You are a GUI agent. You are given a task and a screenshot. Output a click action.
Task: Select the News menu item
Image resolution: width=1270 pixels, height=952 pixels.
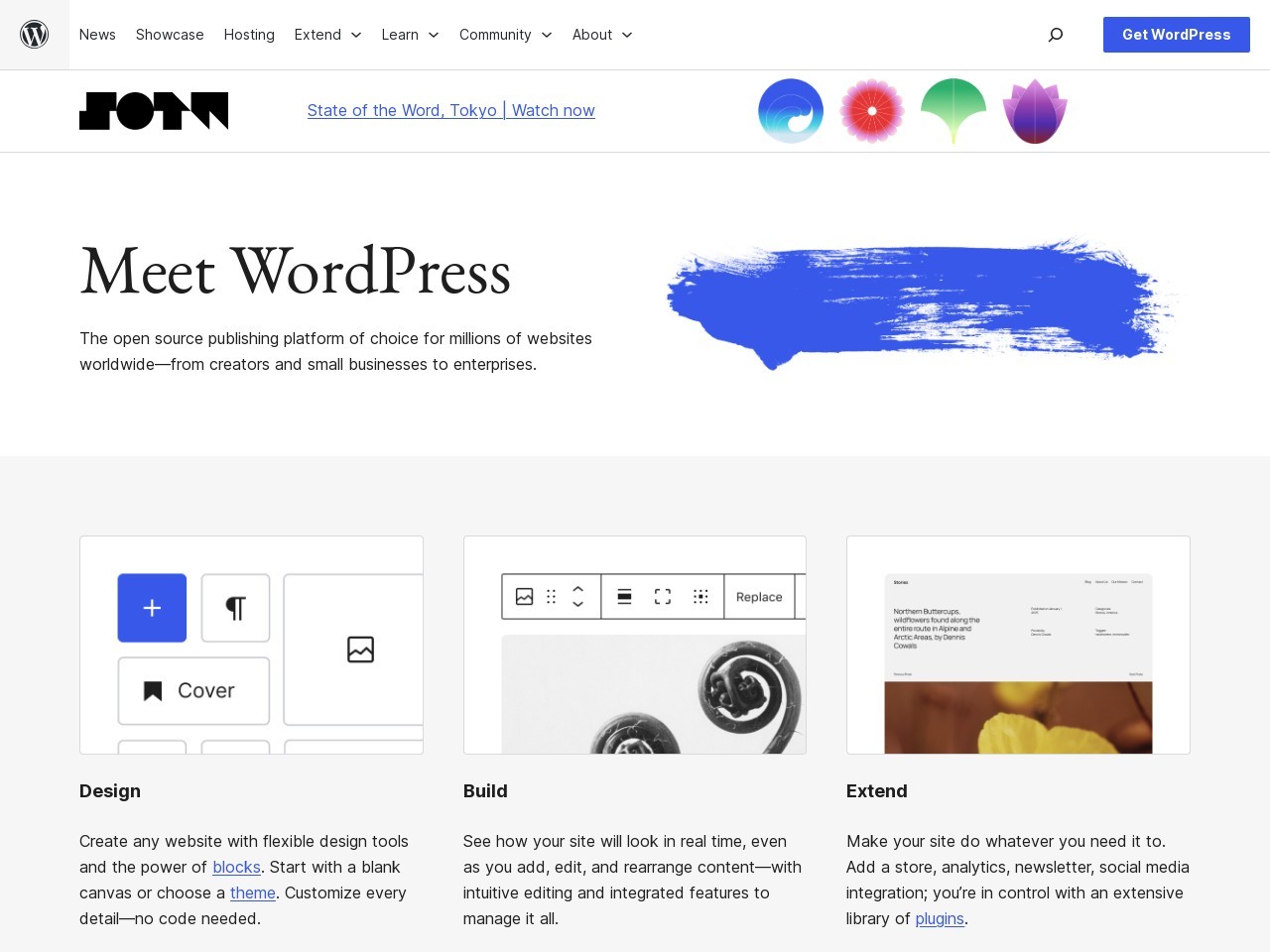point(96,35)
